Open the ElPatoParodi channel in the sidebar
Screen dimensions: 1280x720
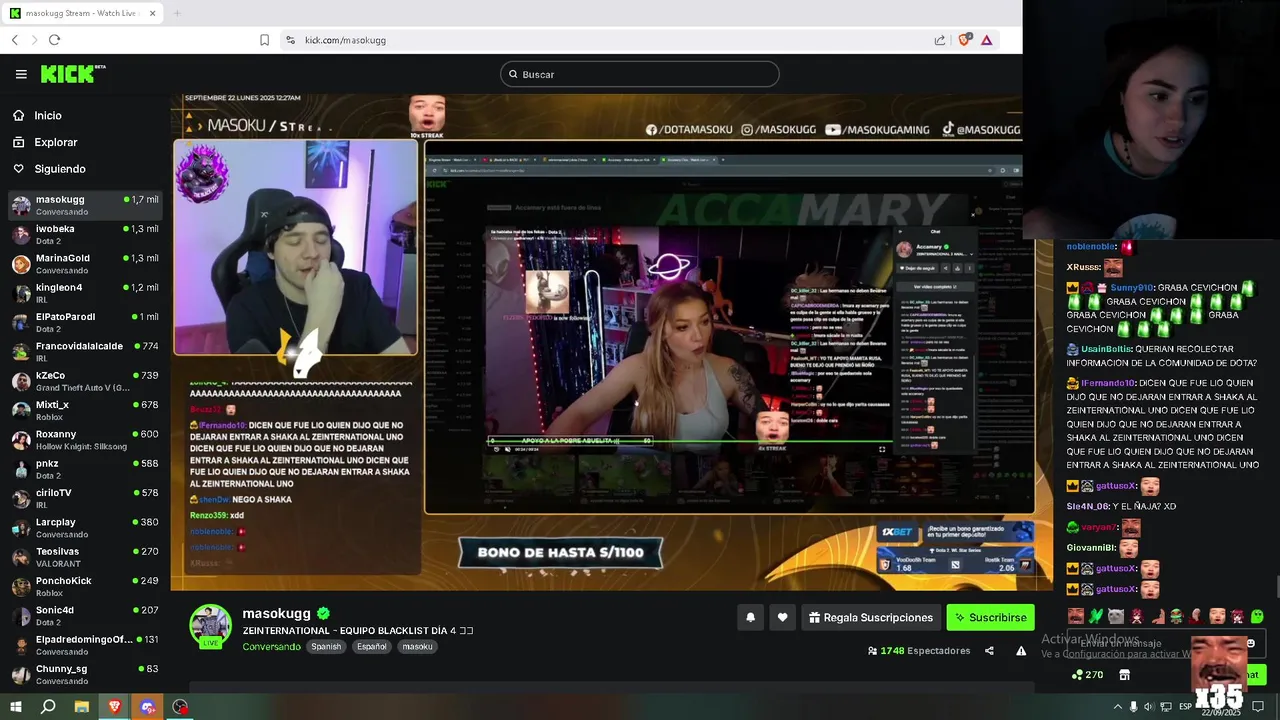point(85,322)
